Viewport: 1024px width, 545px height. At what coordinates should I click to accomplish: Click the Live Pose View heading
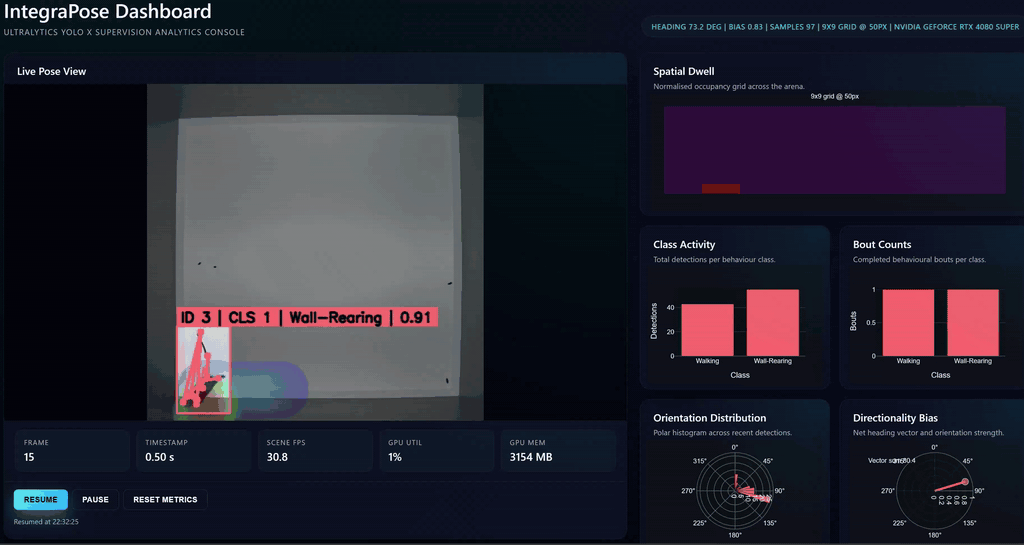point(52,71)
